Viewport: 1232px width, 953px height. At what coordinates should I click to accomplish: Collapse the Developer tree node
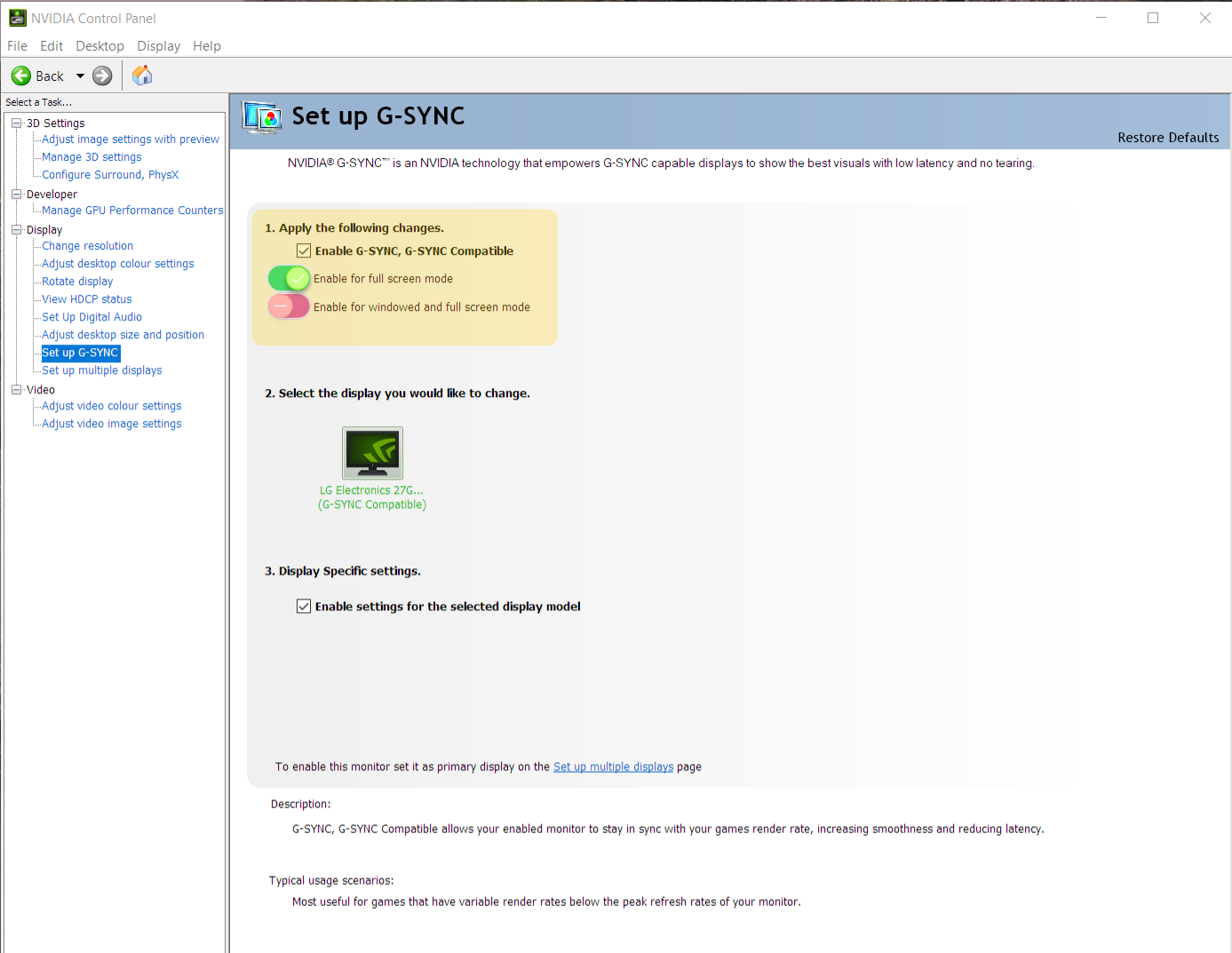[16, 195]
